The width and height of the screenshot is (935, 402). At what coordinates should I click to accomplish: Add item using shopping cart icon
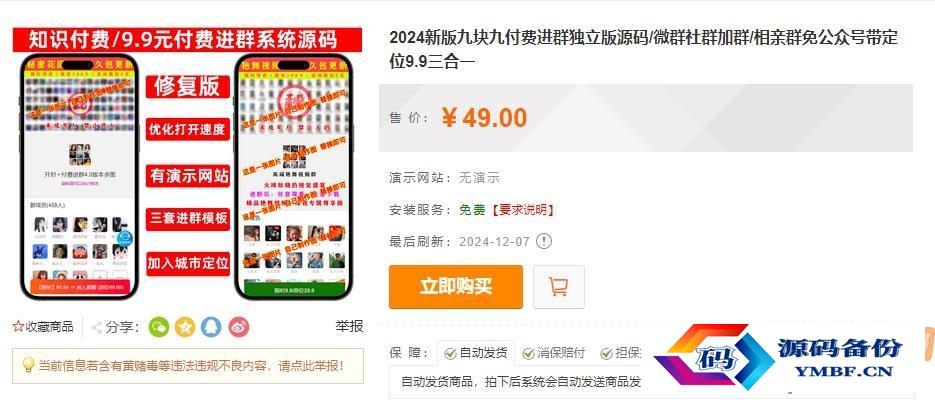pos(559,287)
